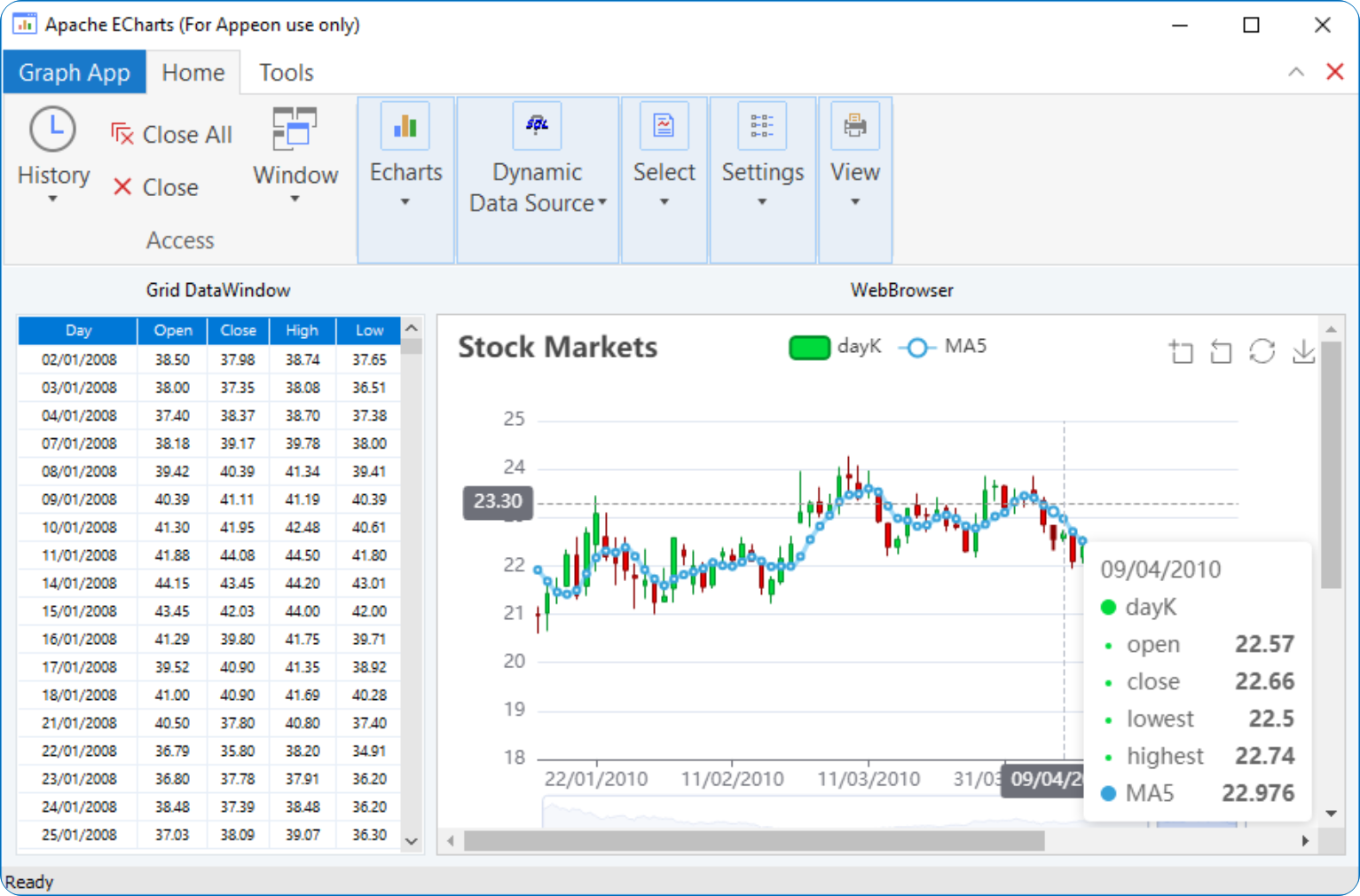The width and height of the screenshot is (1360, 896).
Task: Switch to the Graph App tab
Action: [x=75, y=72]
